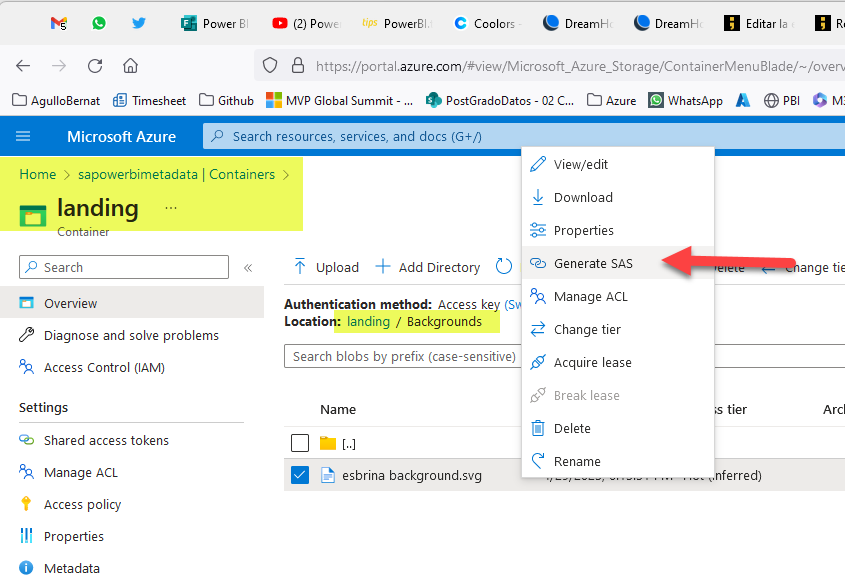Click the browser home icon
845x580 pixels.
pos(130,66)
